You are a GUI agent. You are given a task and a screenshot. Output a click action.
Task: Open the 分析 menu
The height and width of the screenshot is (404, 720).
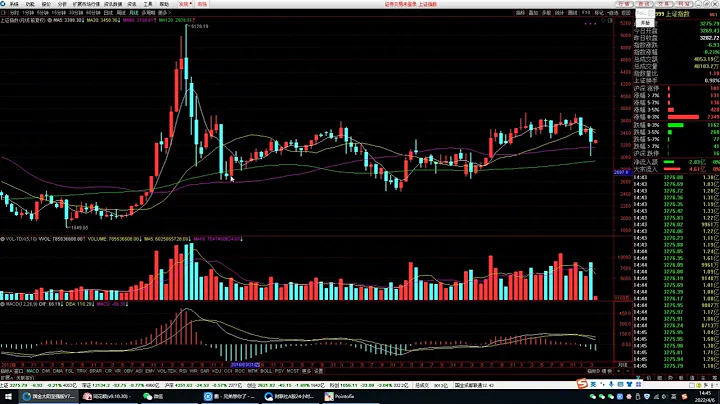(x=62, y=4)
